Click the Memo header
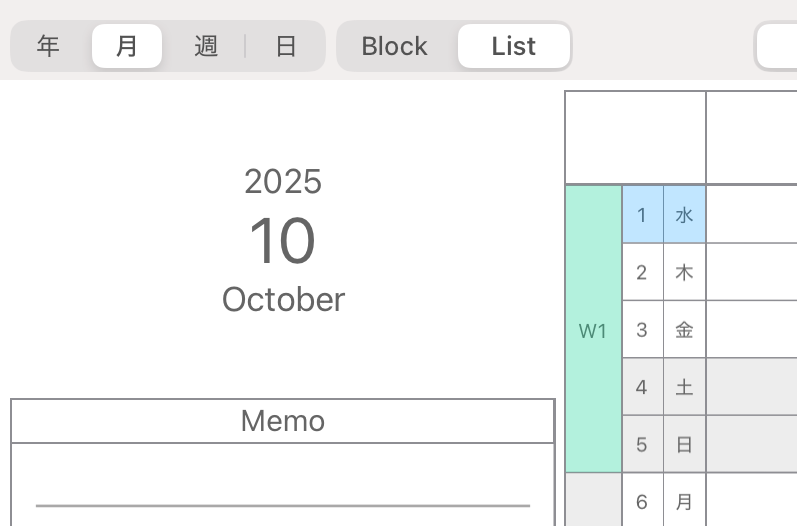797x526 pixels. [x=283, y=421]
